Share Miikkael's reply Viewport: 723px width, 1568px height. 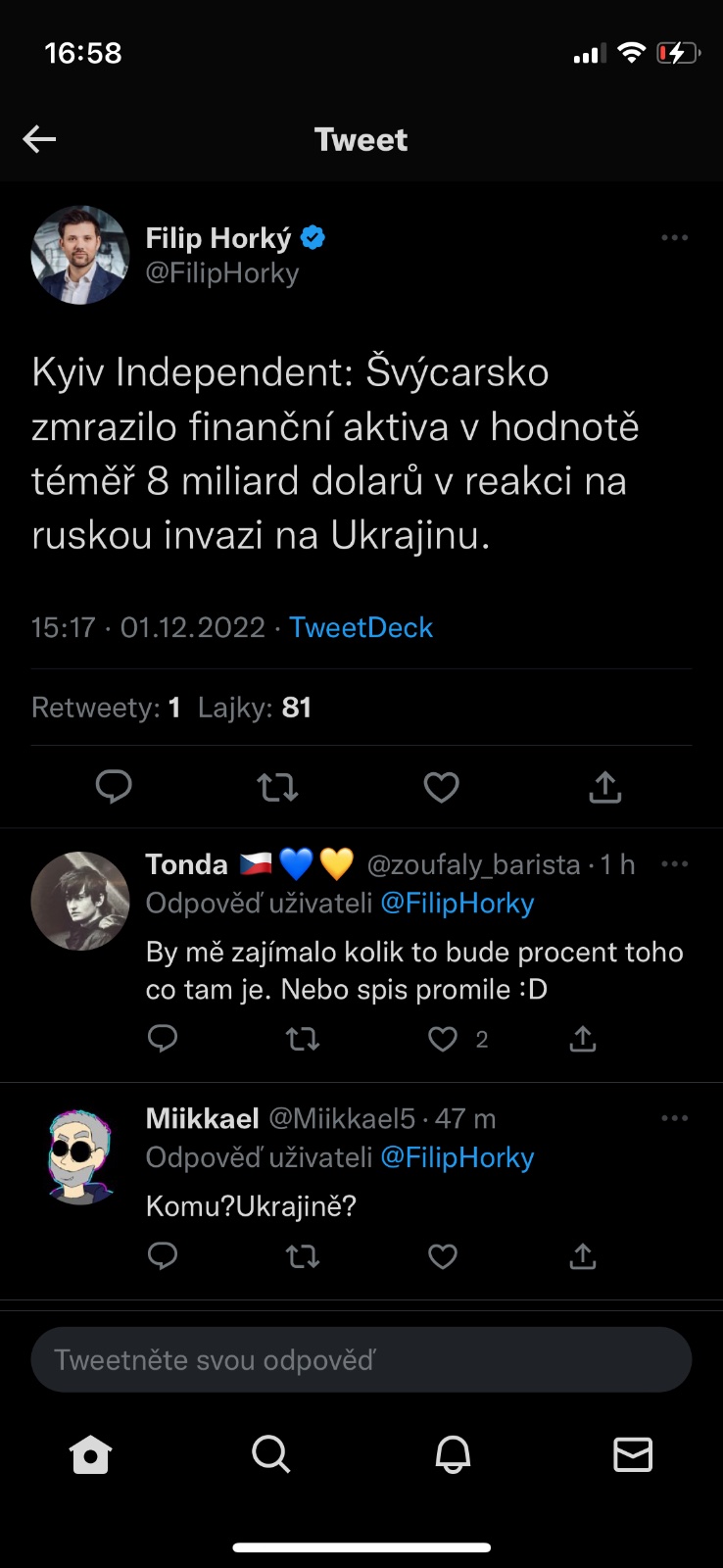tap(583, 1256)
